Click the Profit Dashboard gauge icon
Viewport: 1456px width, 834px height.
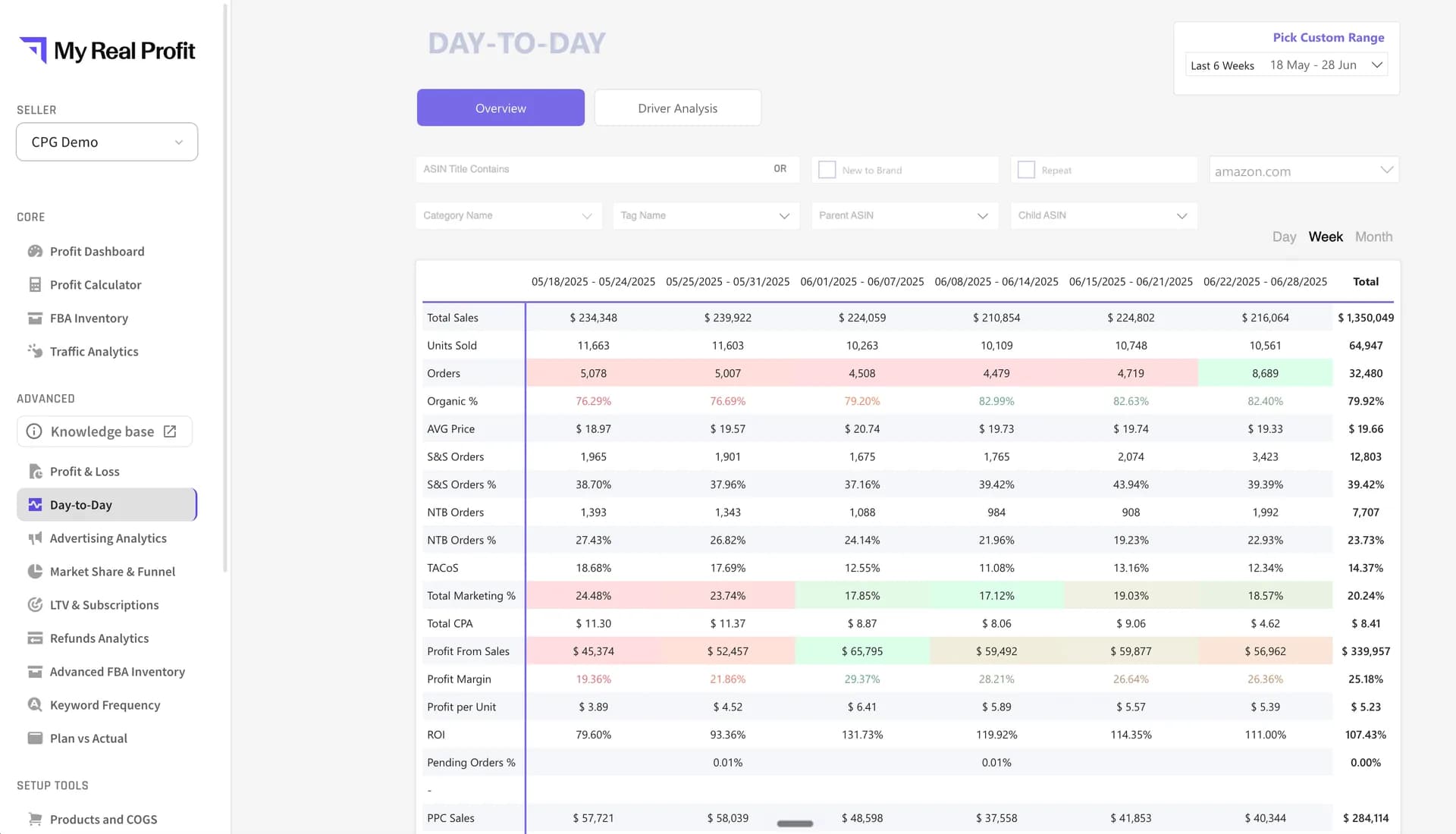click(35, 251)
